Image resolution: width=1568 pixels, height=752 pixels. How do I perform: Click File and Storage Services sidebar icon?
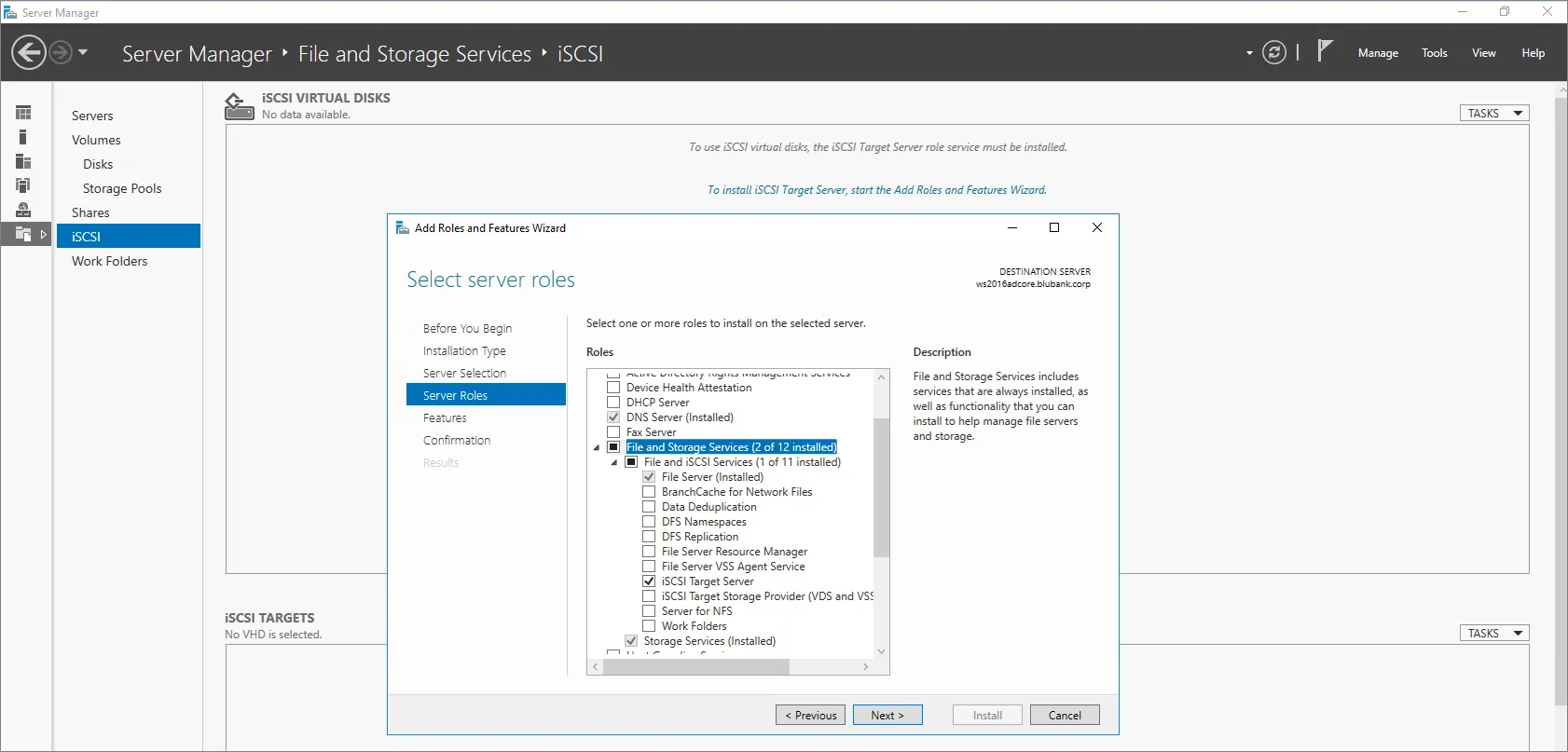click(23, 234)
